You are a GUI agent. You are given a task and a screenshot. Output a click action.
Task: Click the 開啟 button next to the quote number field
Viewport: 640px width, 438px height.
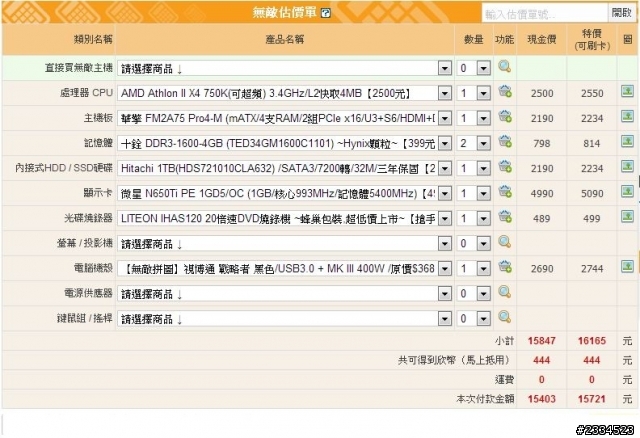[x=622, y=13]
